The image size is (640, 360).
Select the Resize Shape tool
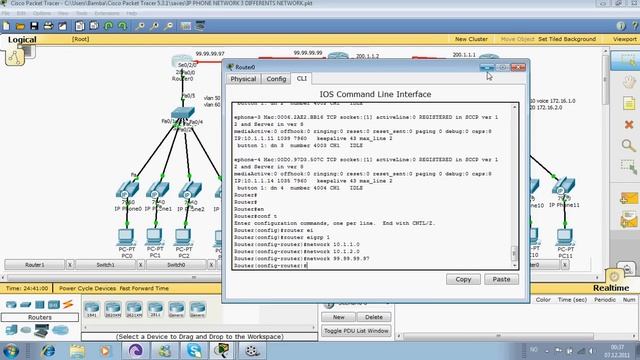(x=629, y=167)
